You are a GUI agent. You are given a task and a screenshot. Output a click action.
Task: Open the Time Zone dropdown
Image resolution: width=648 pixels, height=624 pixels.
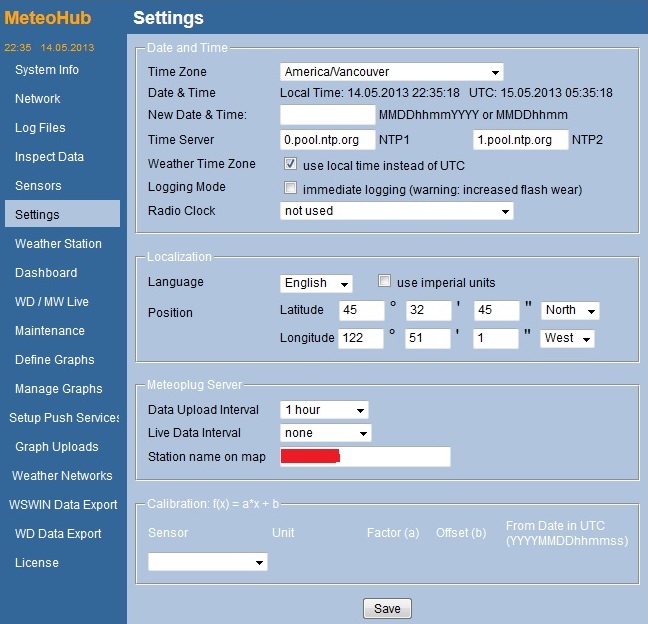(391, 72)
